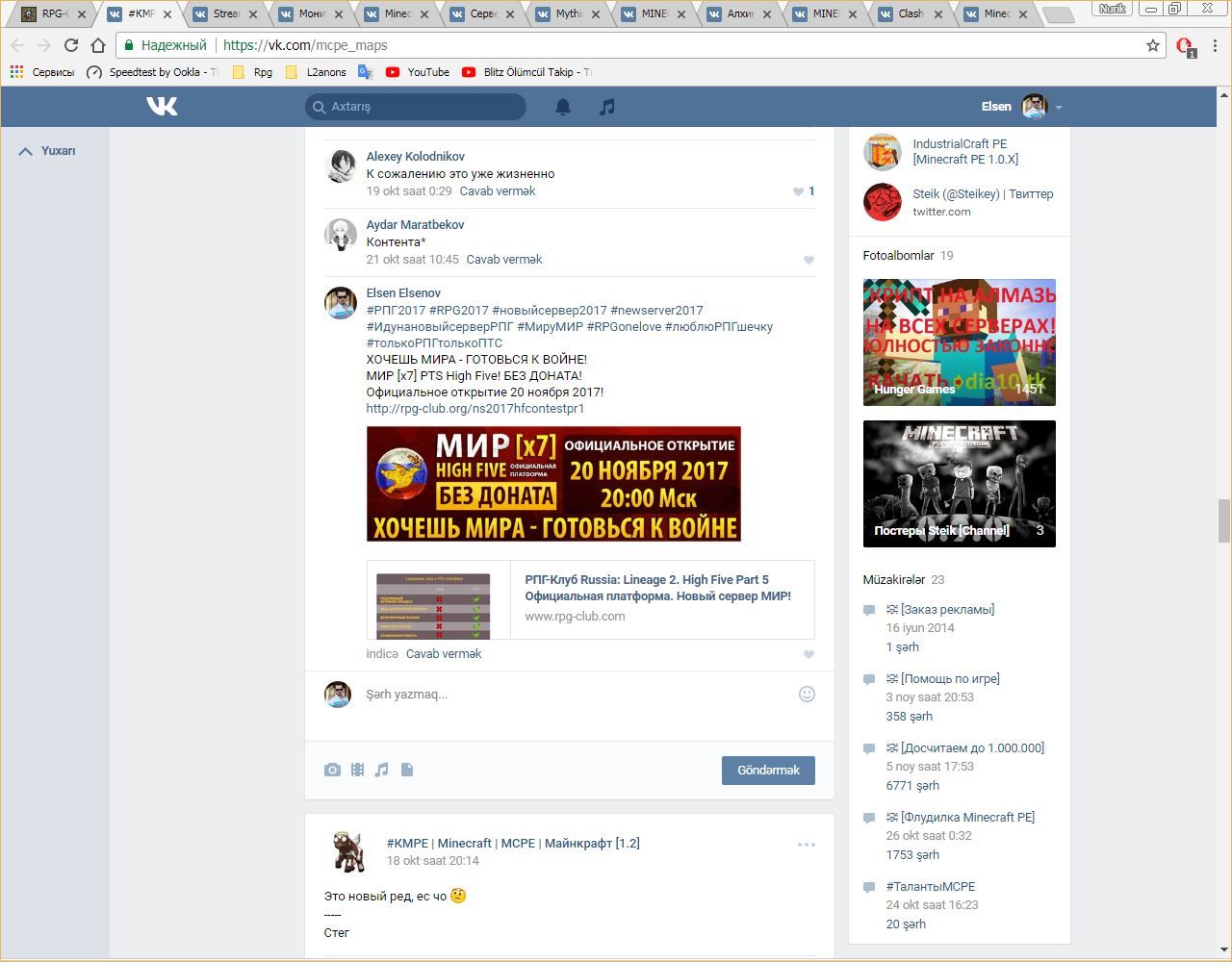Viewport: 1232px width, 962px height.
Task: Focus the Axtarış search field
Action: pyautogui.click(x=416, y=107)
